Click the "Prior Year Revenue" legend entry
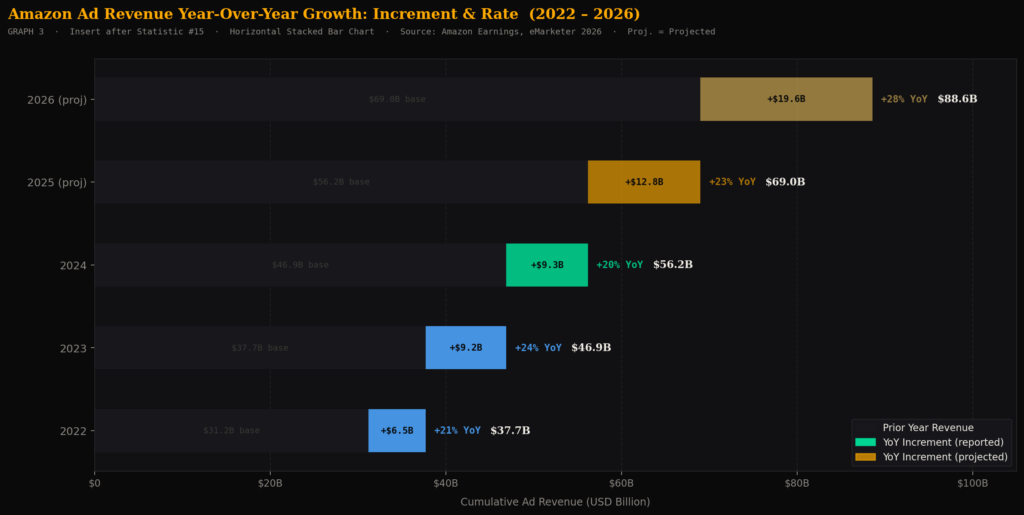This screenshot has height=515, width=1024. (928, 428)
